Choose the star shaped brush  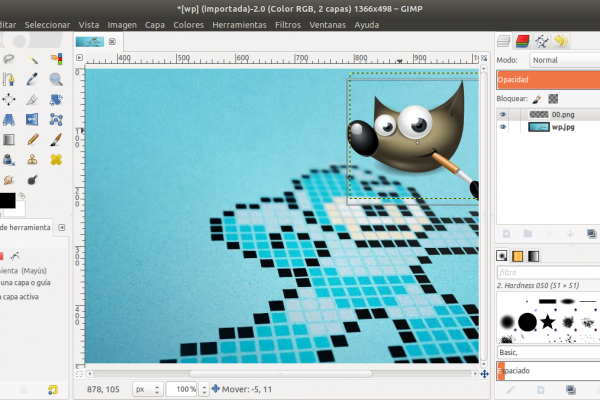pos(548,322)
